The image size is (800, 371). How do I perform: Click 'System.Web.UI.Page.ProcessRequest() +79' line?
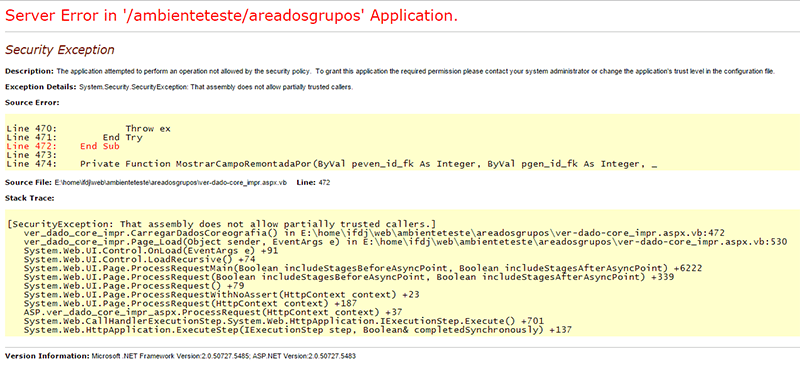tap(134, 285)
